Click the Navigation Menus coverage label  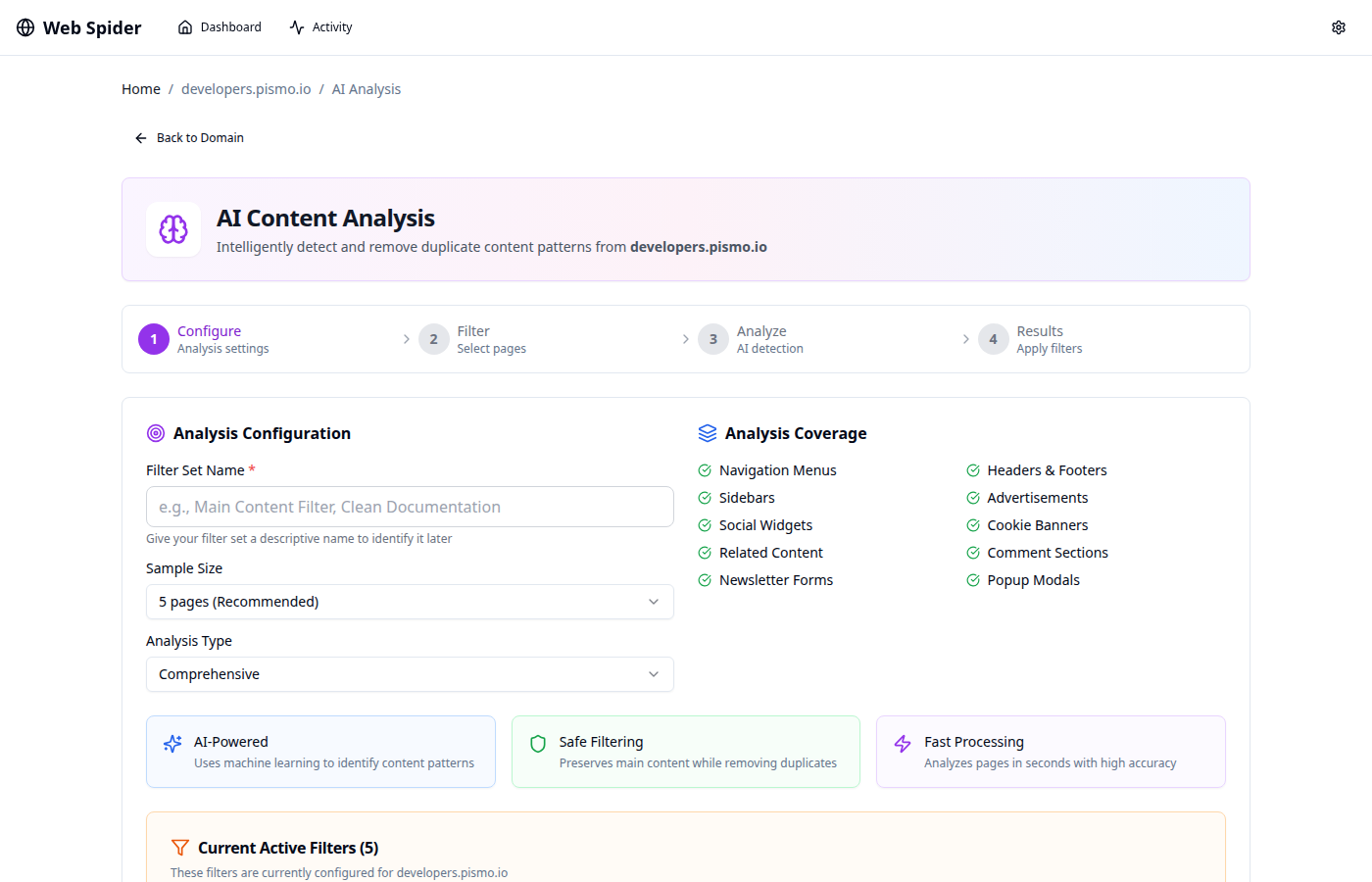coord(778,470)
